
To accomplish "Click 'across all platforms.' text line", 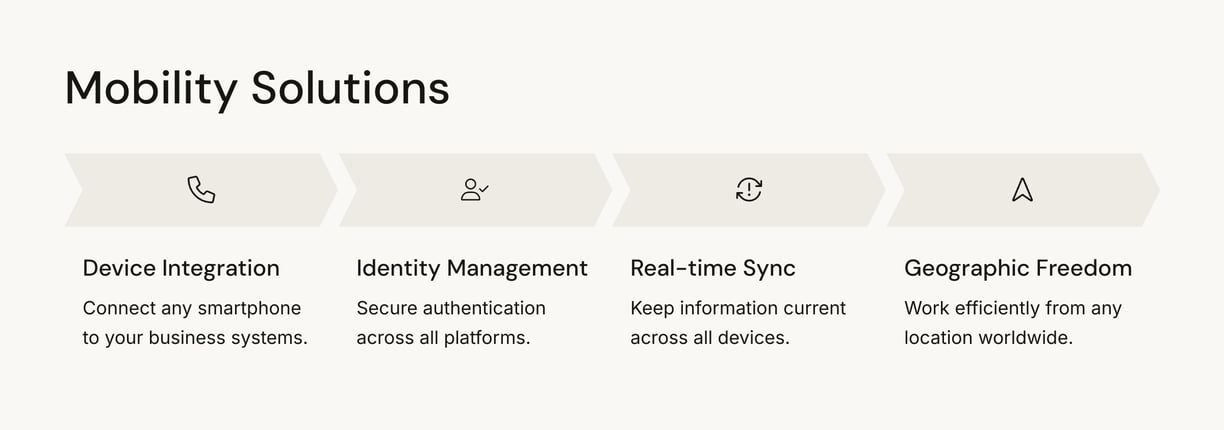I will (x=443, y=338).
